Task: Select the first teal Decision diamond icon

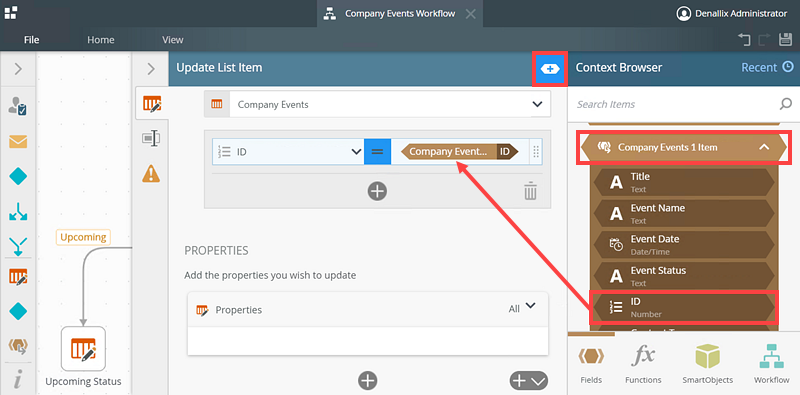Action: 18,177
